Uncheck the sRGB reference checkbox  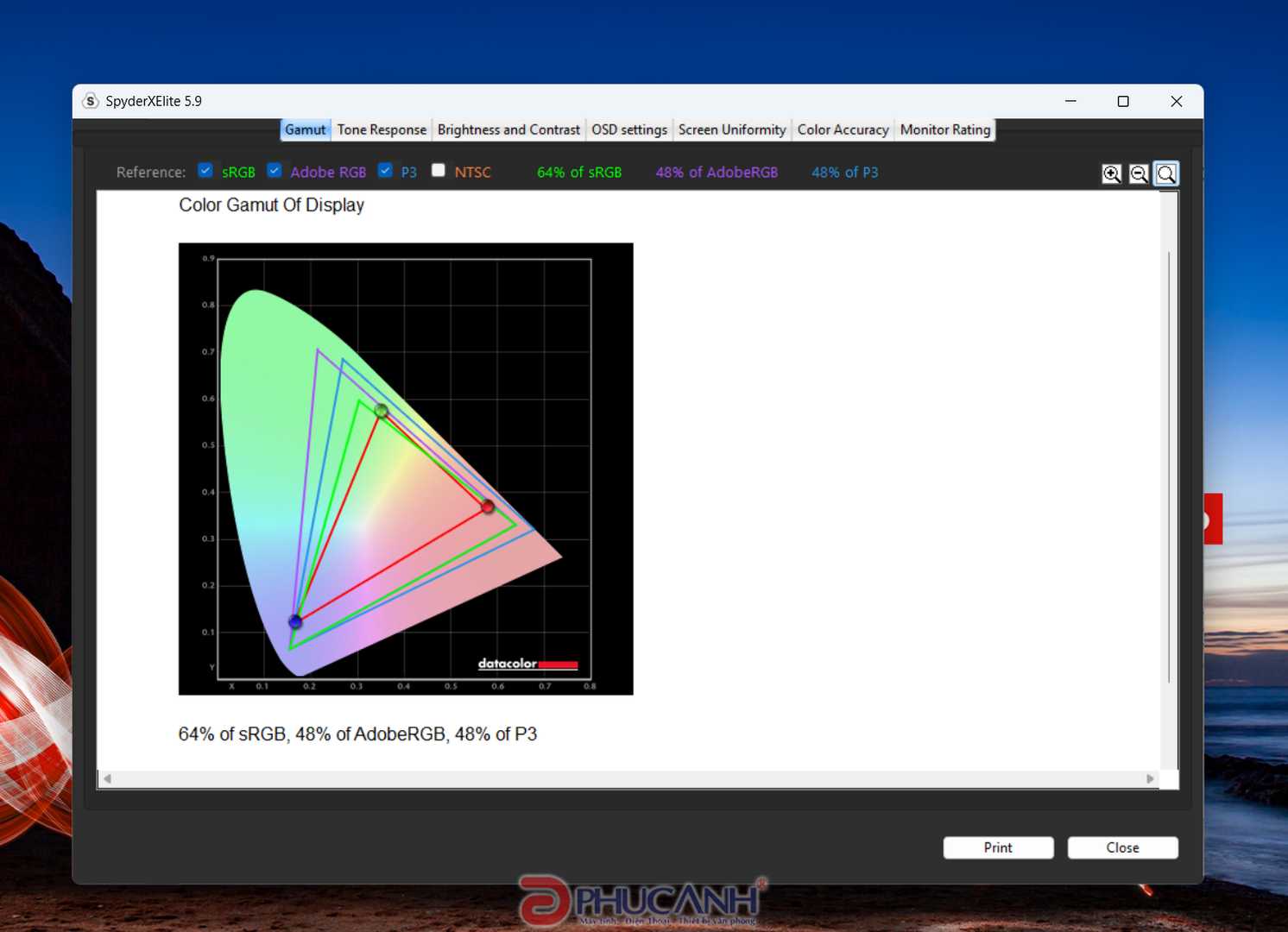pos(205,170)
